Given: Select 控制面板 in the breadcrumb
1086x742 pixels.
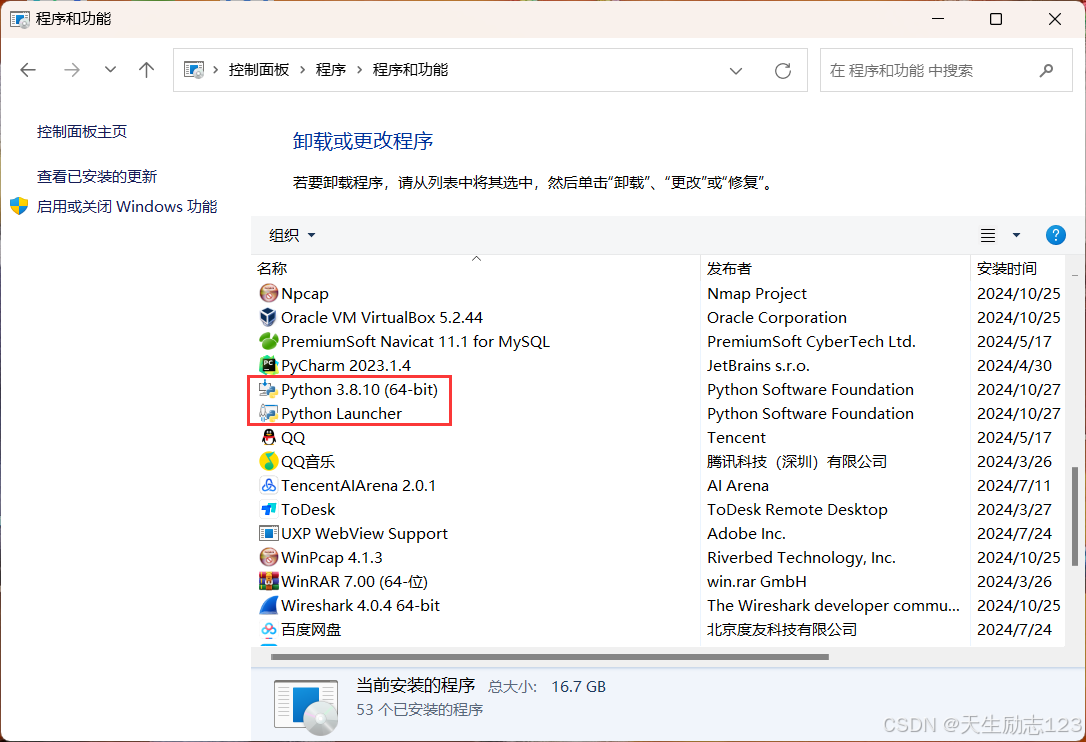Looking at the screenshot, I should (x=259, y=70).
